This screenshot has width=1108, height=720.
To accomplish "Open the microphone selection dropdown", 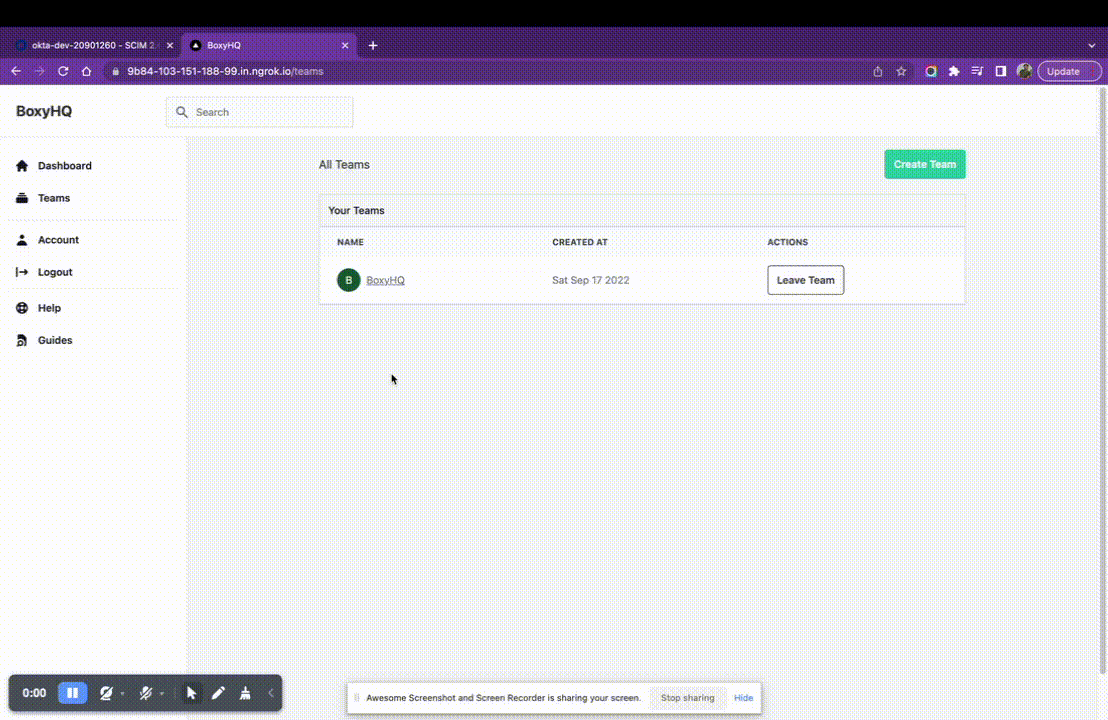I will [x=162, y=693].
